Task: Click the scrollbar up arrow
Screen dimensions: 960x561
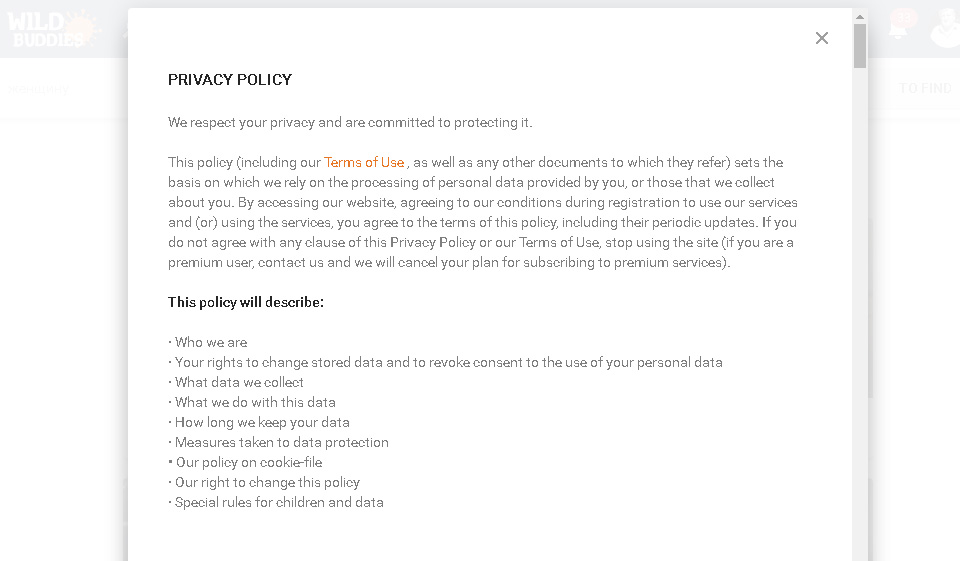Action: [860, 16]
